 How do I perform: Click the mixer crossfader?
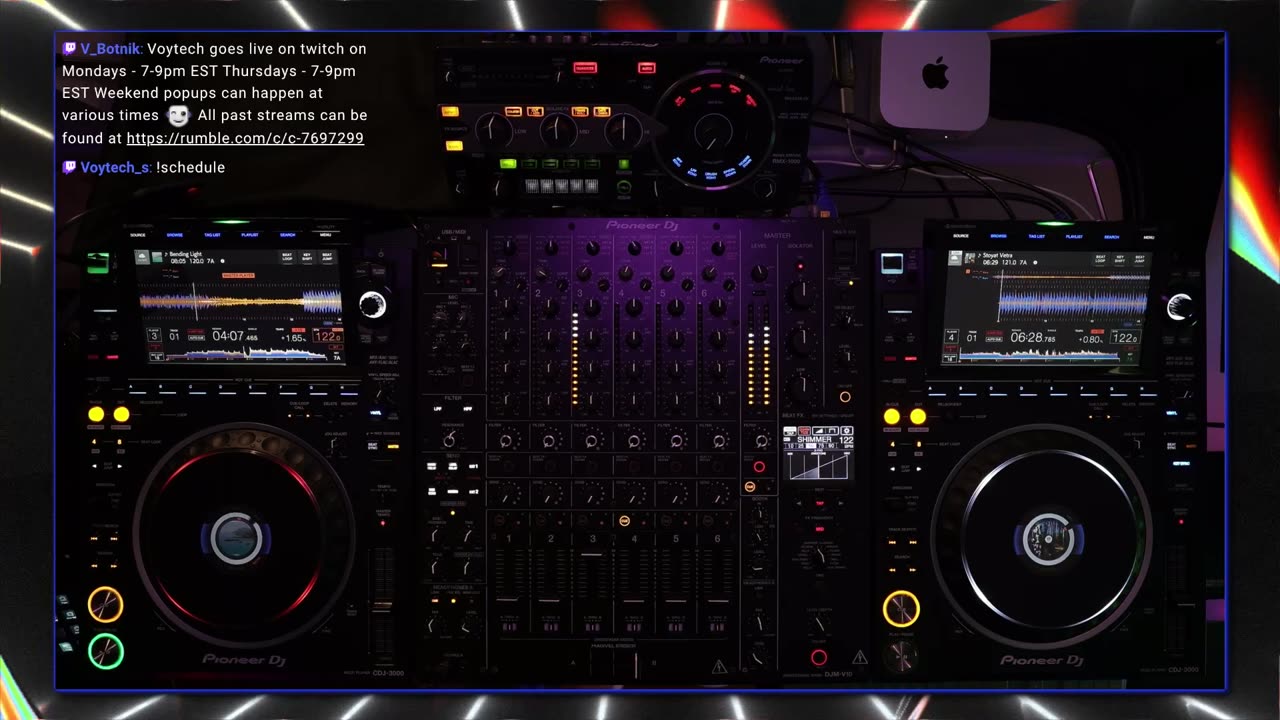tap(635, 664)
